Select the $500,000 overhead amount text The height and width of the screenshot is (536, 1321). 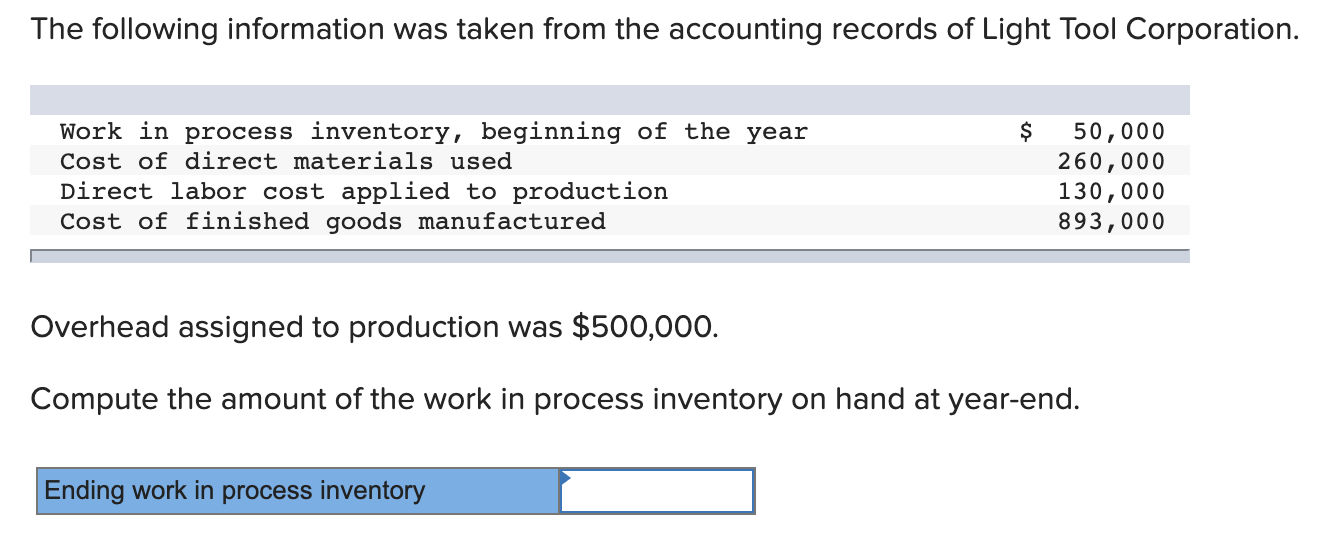(x=645, y=327)
